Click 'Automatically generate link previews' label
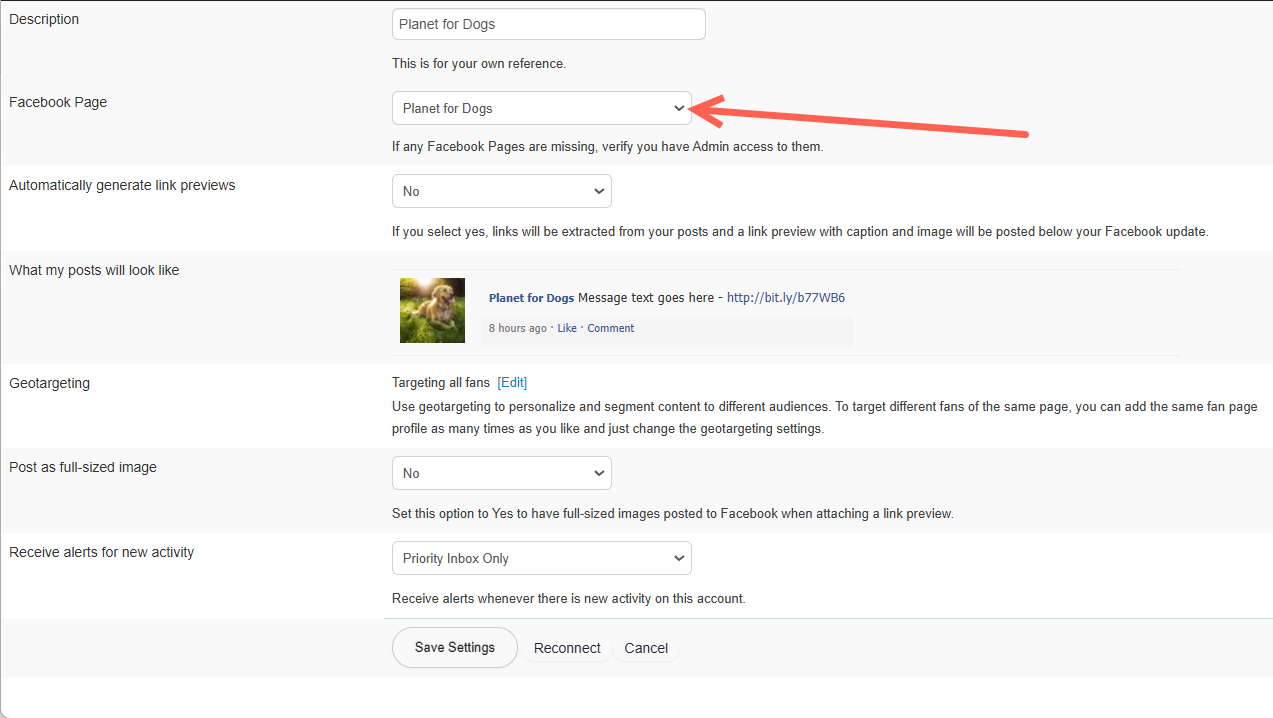Viewport: 1273px width, 718px height. point(122,185)
